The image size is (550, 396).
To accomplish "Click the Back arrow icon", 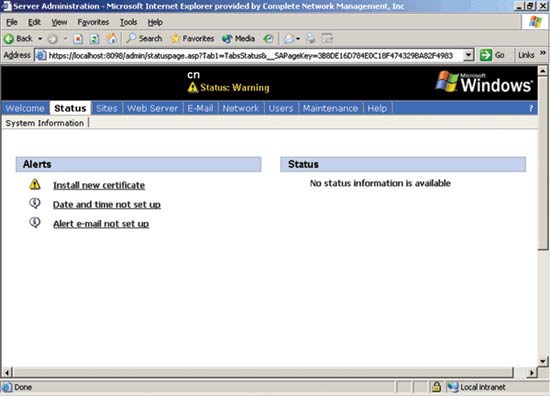I will pos(9,39).
